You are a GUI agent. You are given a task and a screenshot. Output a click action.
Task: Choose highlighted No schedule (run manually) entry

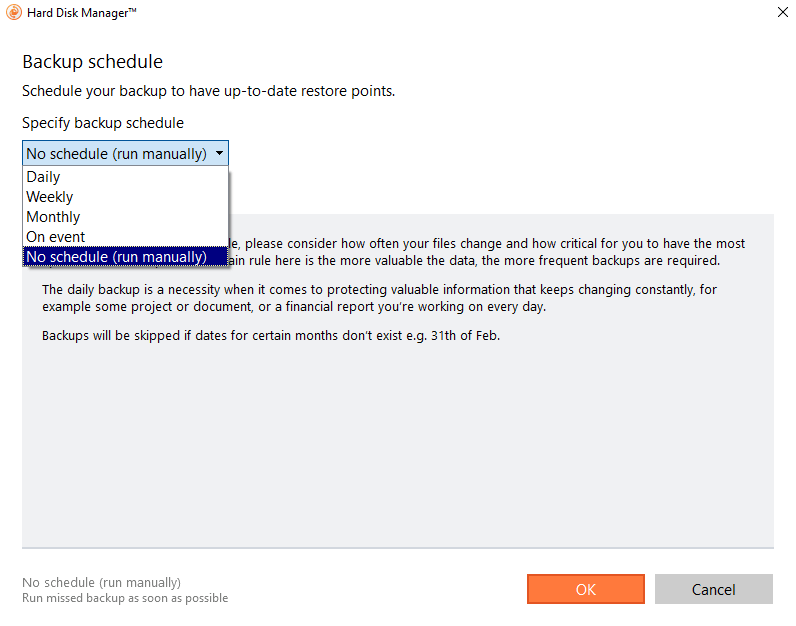125,256
